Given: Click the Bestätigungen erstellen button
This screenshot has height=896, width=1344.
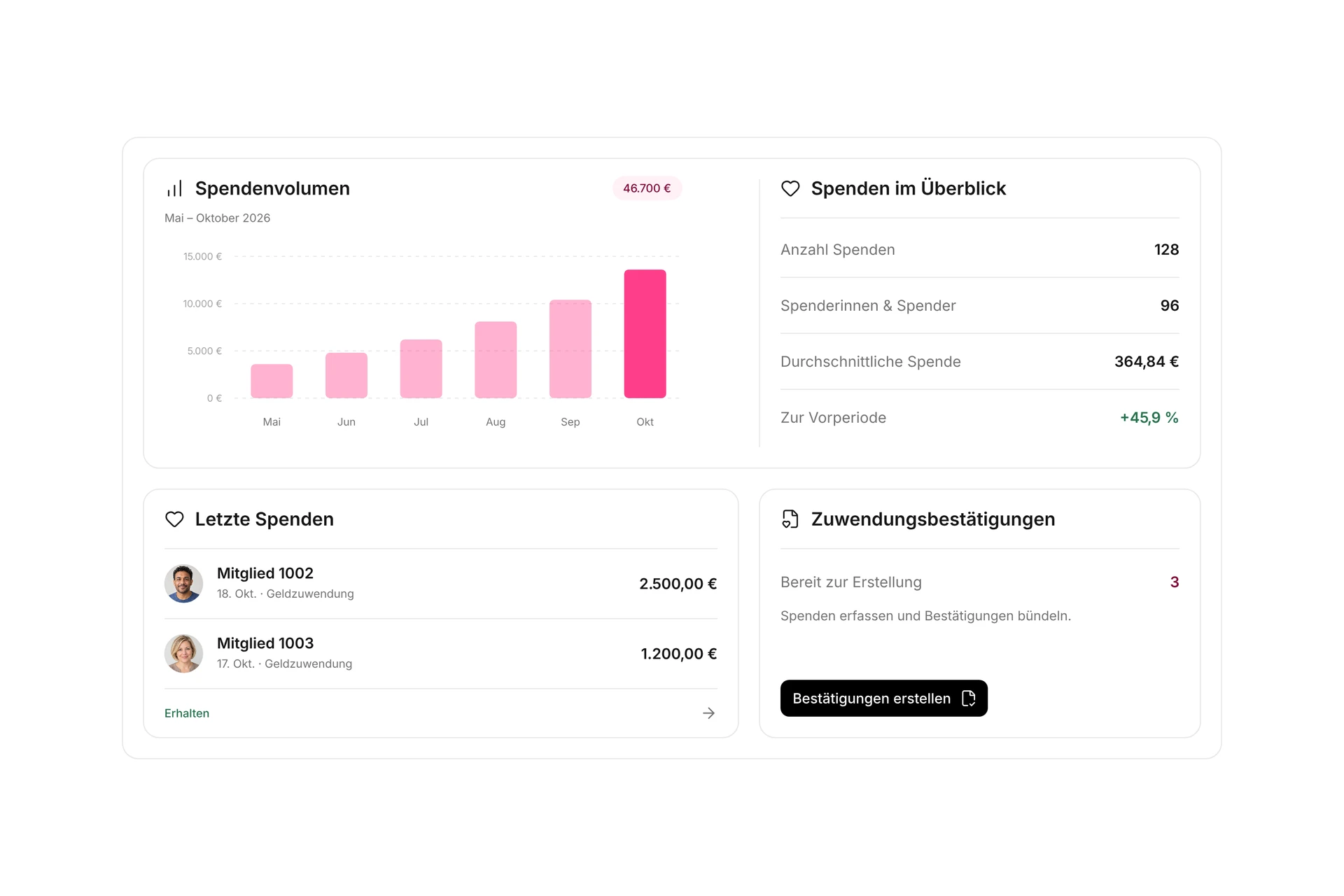Looking at the screenshot, I should (883, 699).
